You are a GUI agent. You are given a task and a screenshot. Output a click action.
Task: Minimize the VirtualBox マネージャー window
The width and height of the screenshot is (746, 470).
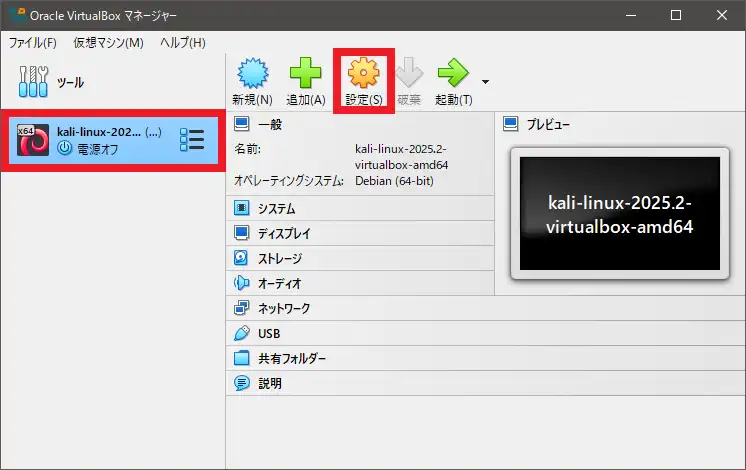[631, 15]
